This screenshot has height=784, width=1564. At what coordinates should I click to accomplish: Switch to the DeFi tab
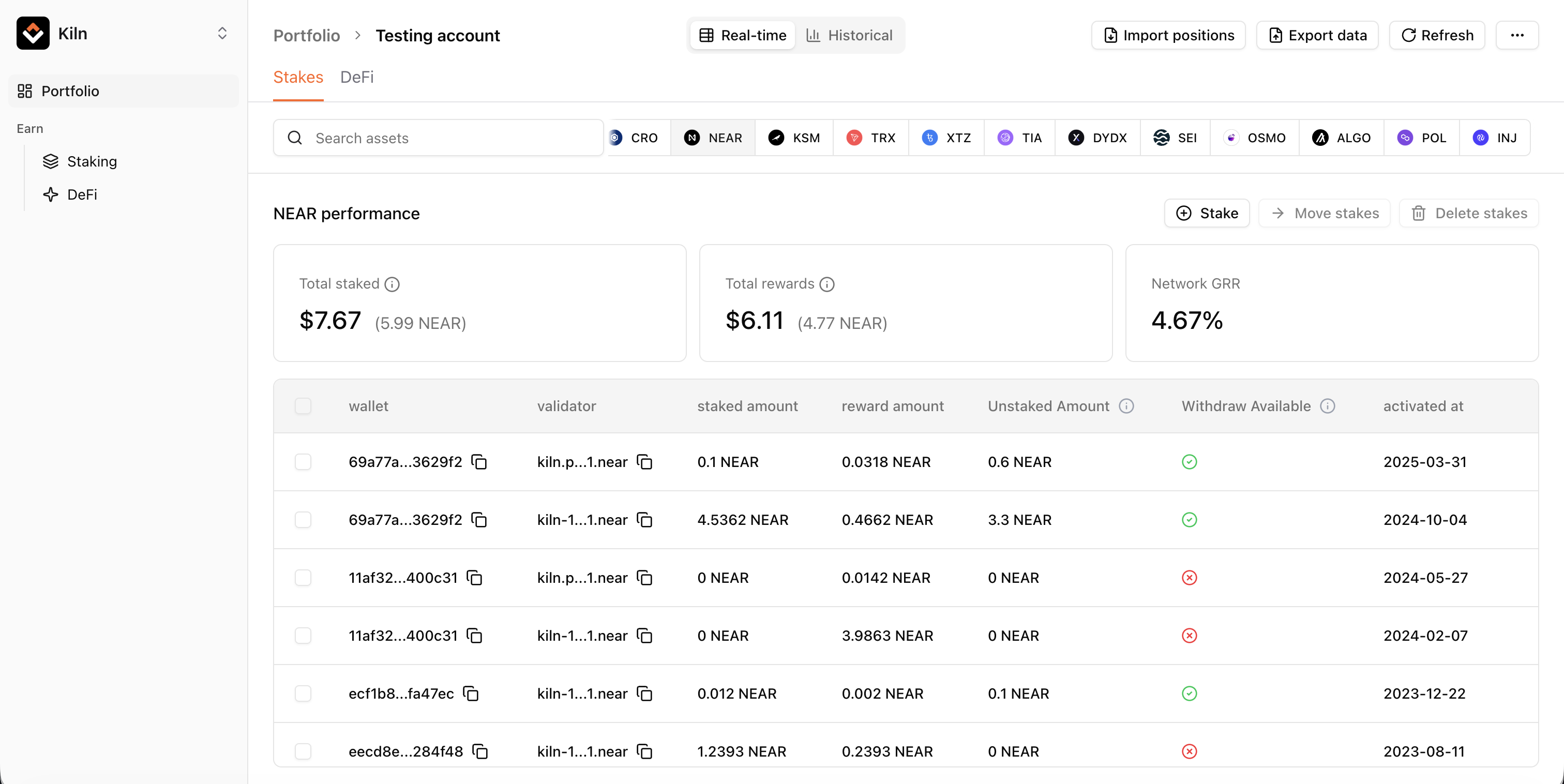(356, 77)
